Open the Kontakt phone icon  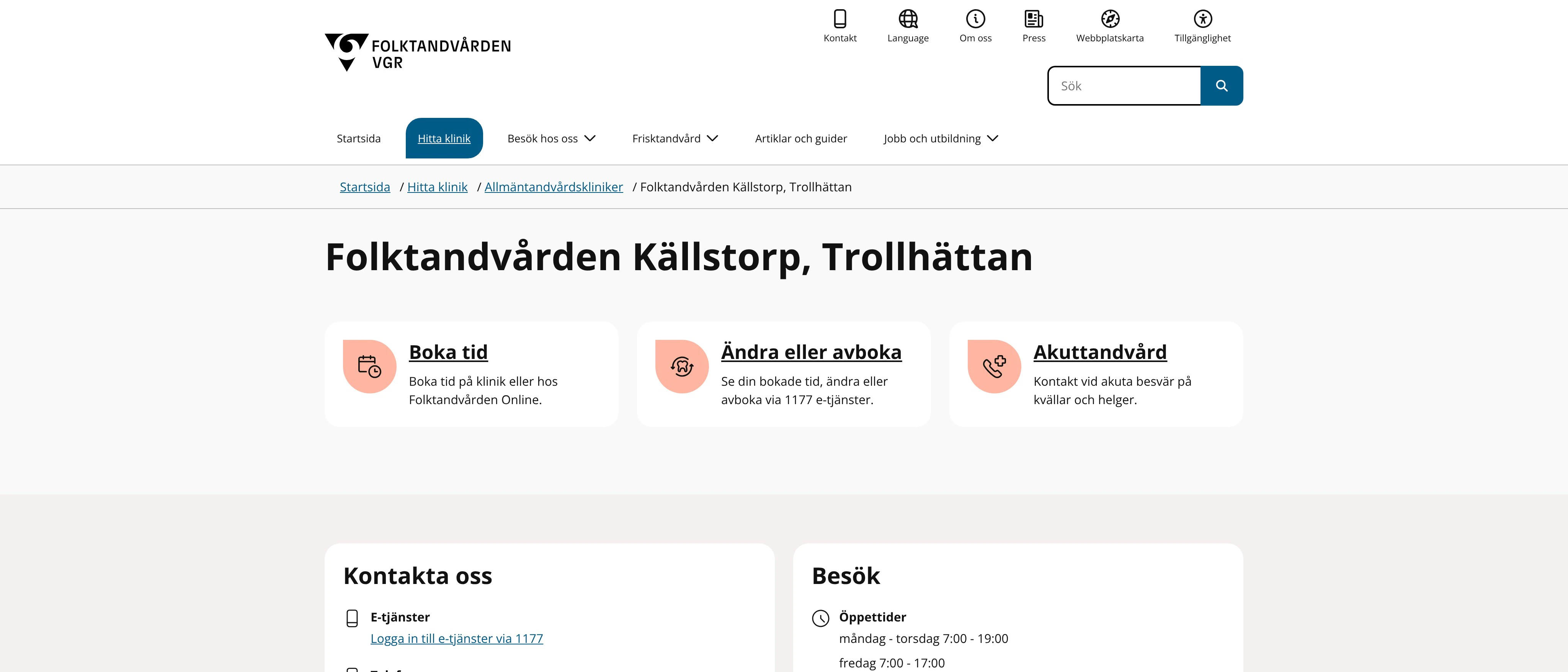click(x=840, y=19)
